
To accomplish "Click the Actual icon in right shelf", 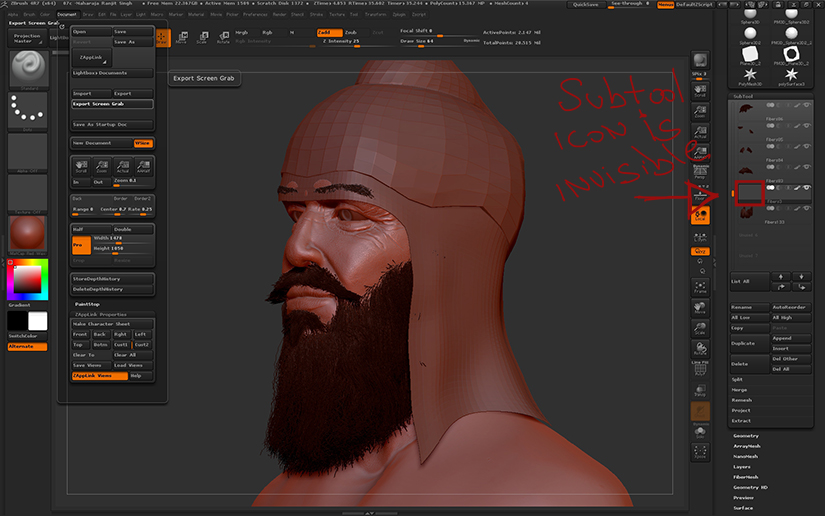I will (x=700, y=132).
